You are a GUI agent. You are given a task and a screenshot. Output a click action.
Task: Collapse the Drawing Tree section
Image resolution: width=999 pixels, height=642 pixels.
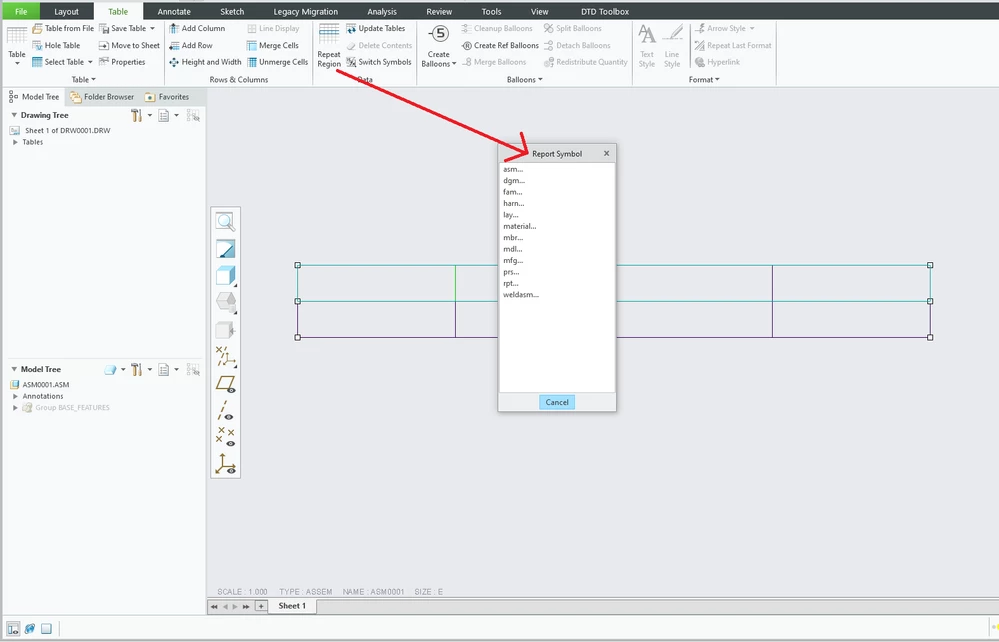pyautogui.click(x=14, y=115)
